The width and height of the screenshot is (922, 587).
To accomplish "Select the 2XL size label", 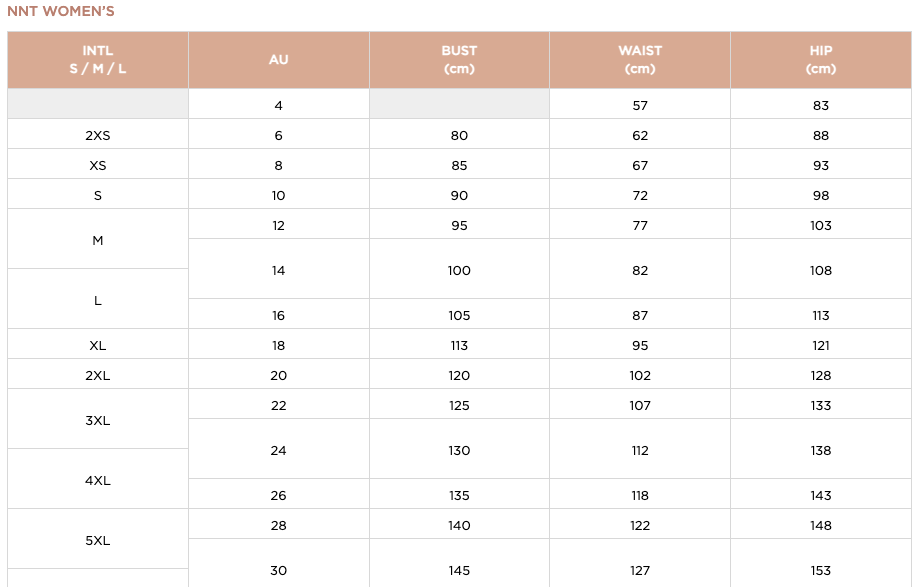I will click(x=98, y=375).
